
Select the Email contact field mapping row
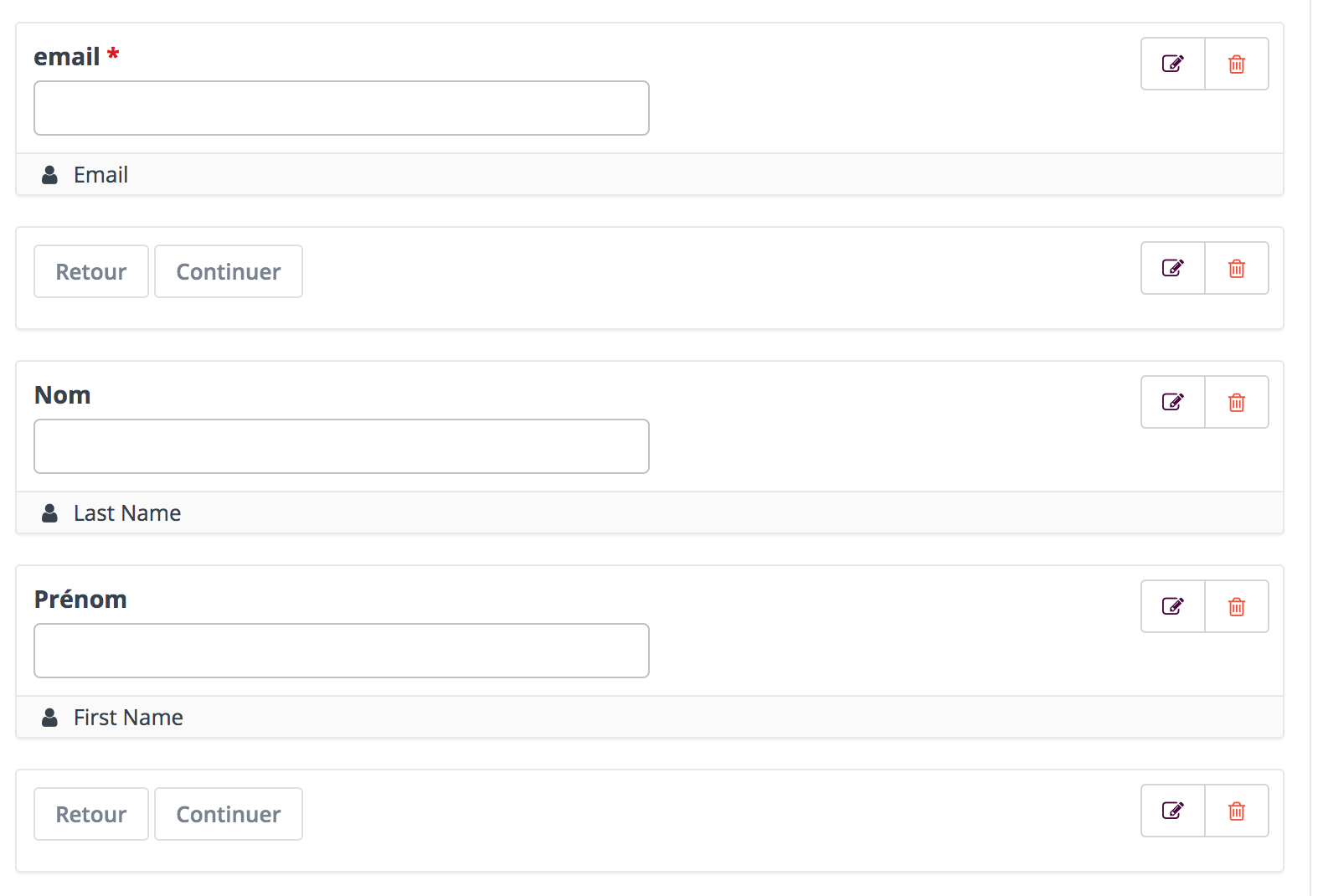[x=650, y=174]
